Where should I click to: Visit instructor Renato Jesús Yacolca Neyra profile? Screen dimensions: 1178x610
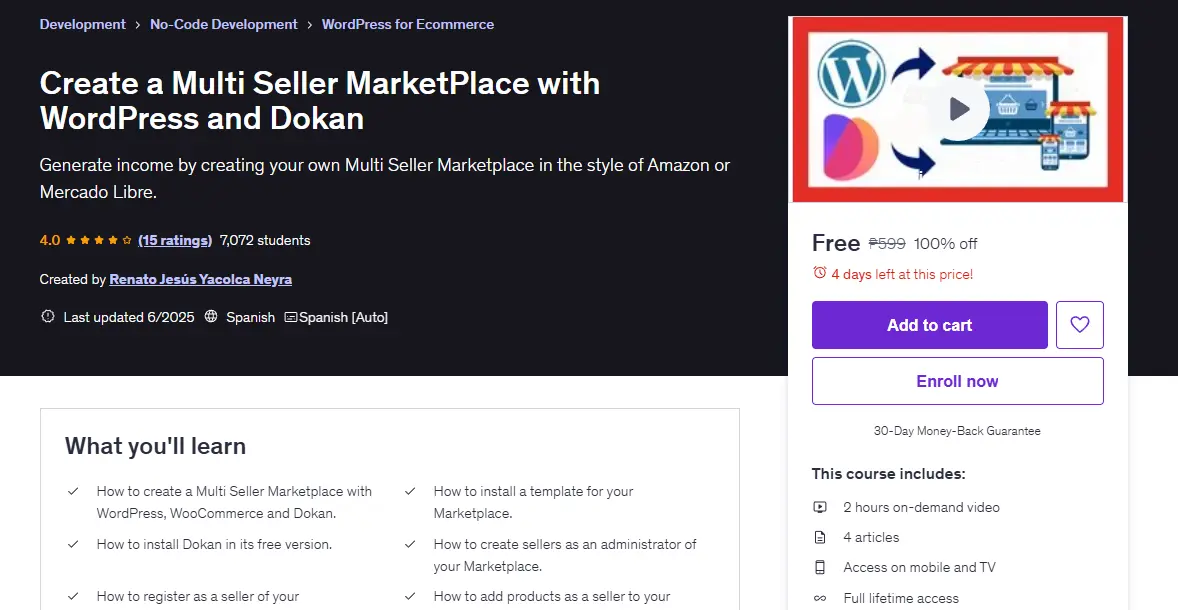pyautogui.click(x=201, y=279)
